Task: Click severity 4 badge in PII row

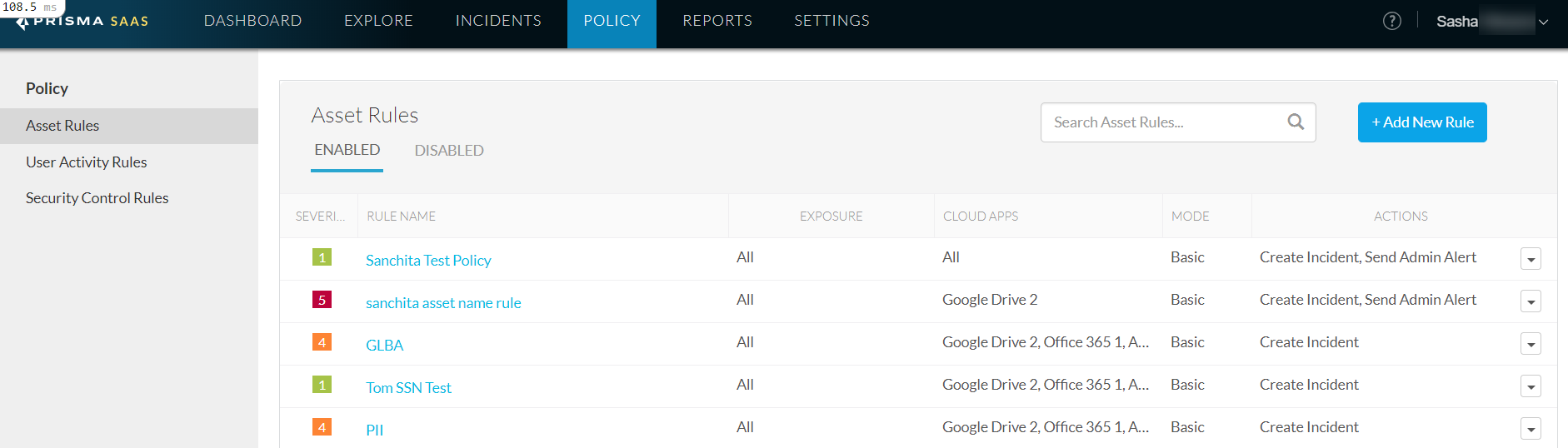Action: (x=322, y=427)
